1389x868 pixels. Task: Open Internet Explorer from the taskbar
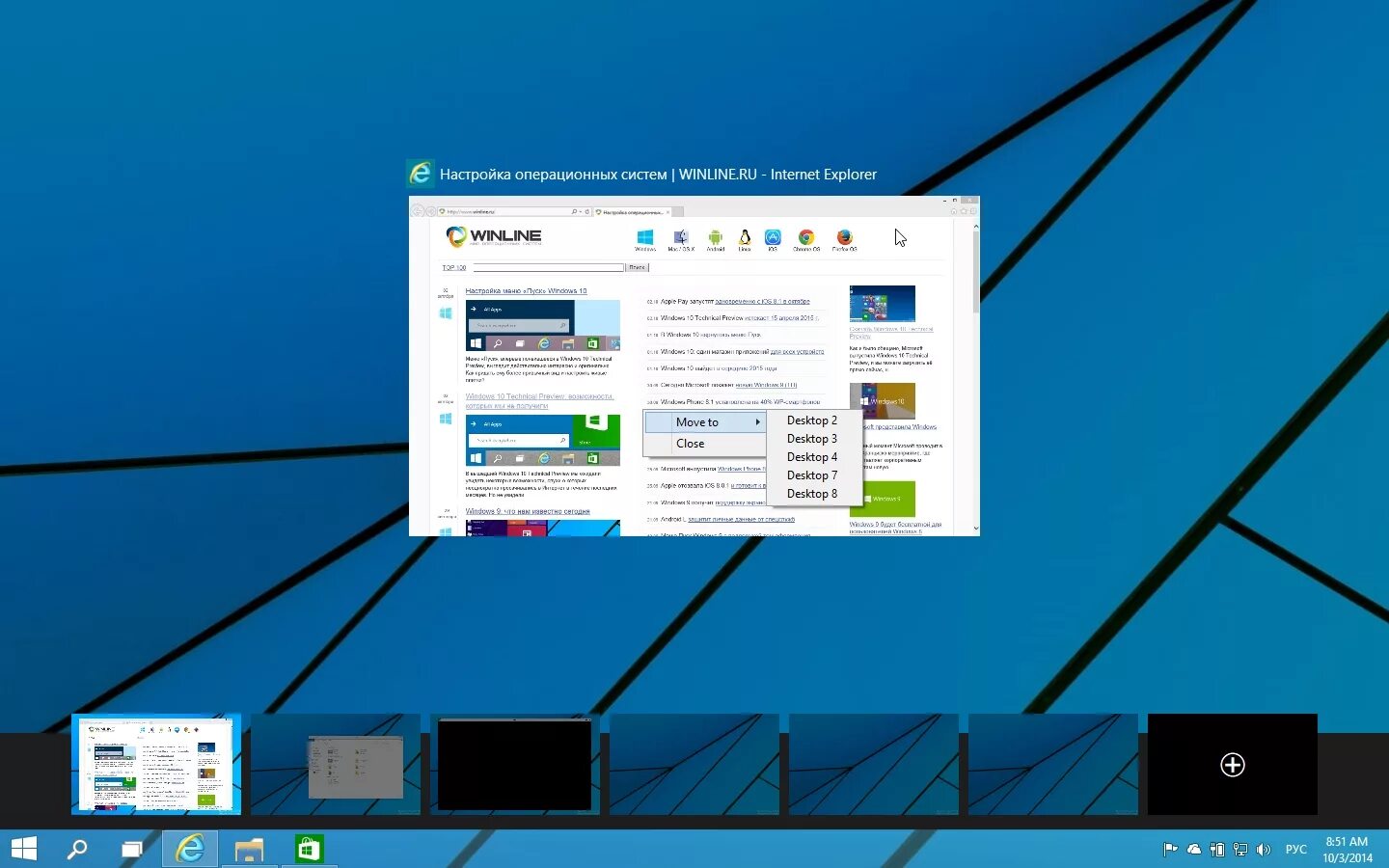(190, 849)
